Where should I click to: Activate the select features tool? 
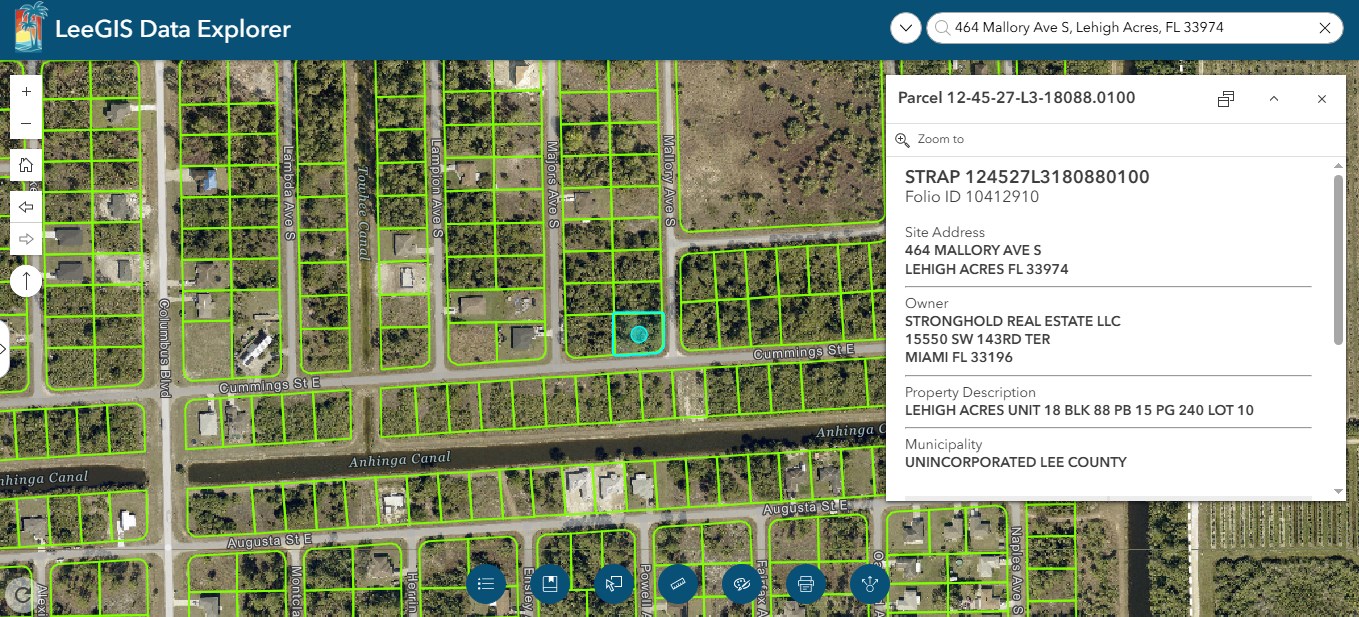tap(614, 584)
